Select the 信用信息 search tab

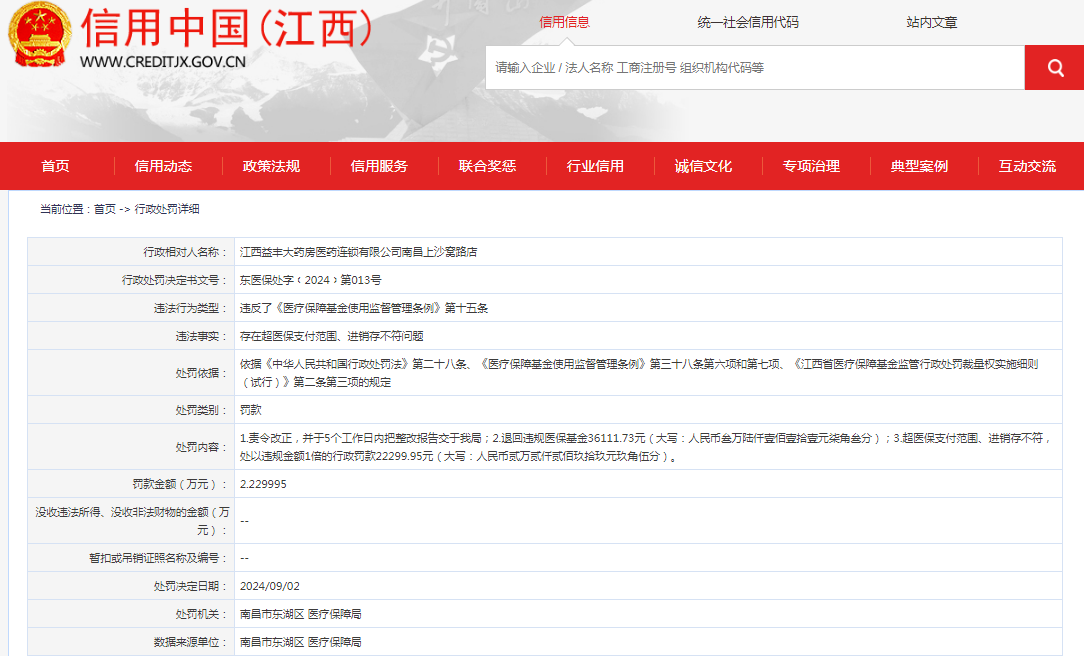click(564, 22)
